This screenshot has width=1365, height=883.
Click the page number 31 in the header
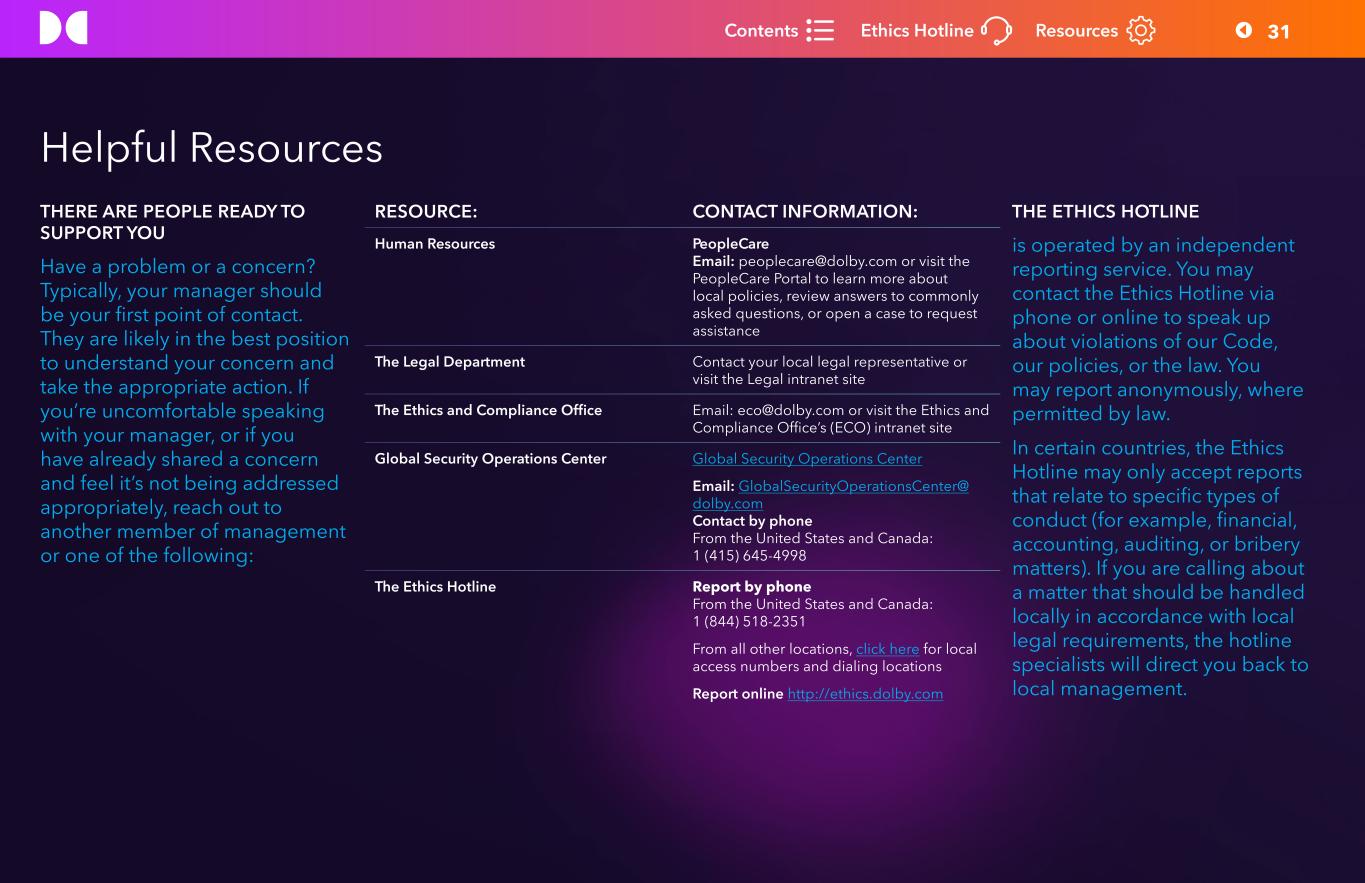[1278, 32]
